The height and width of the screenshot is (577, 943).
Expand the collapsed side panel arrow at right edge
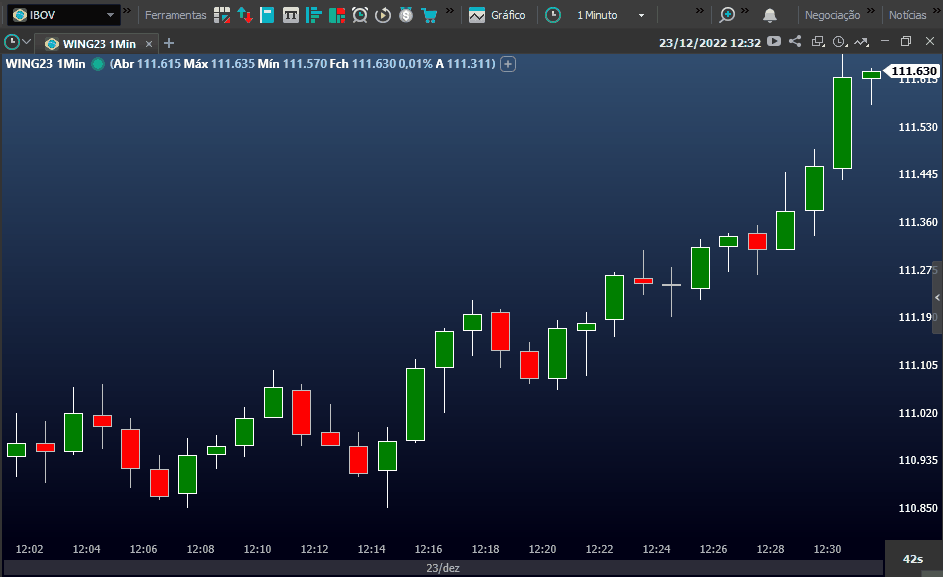[937, 297]
